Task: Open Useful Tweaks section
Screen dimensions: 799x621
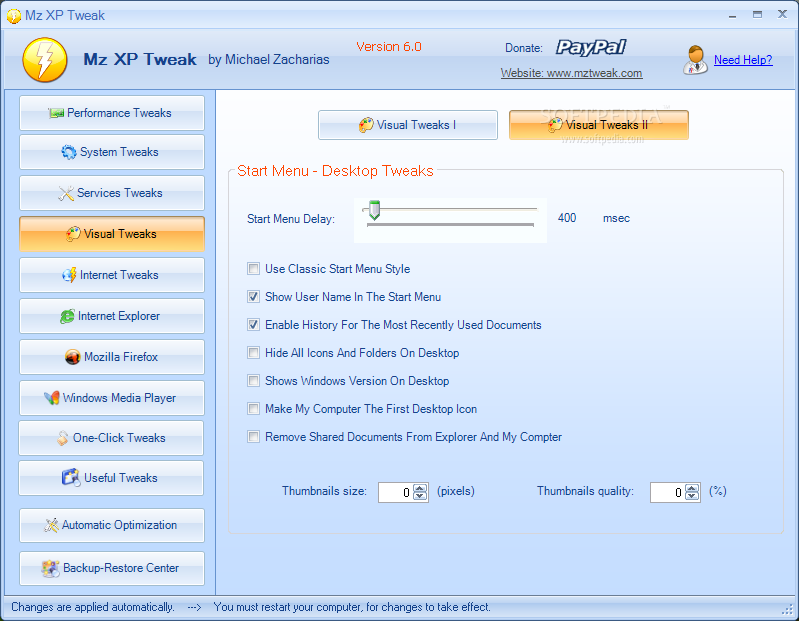Action: 111,478
